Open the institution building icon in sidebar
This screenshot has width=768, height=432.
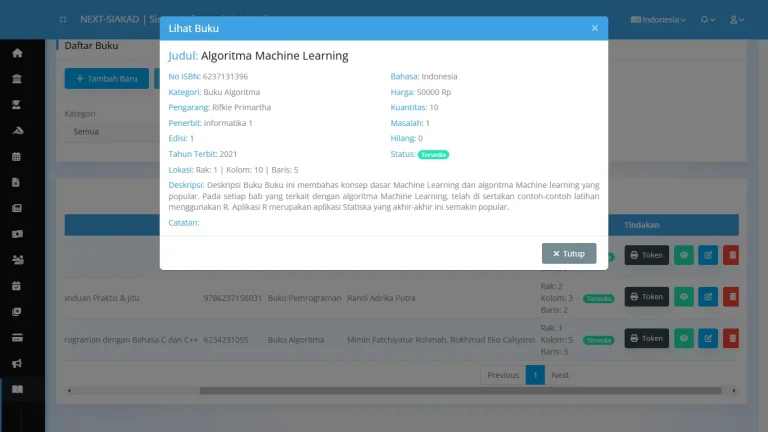pyautogui.click(x=17, y=79)
